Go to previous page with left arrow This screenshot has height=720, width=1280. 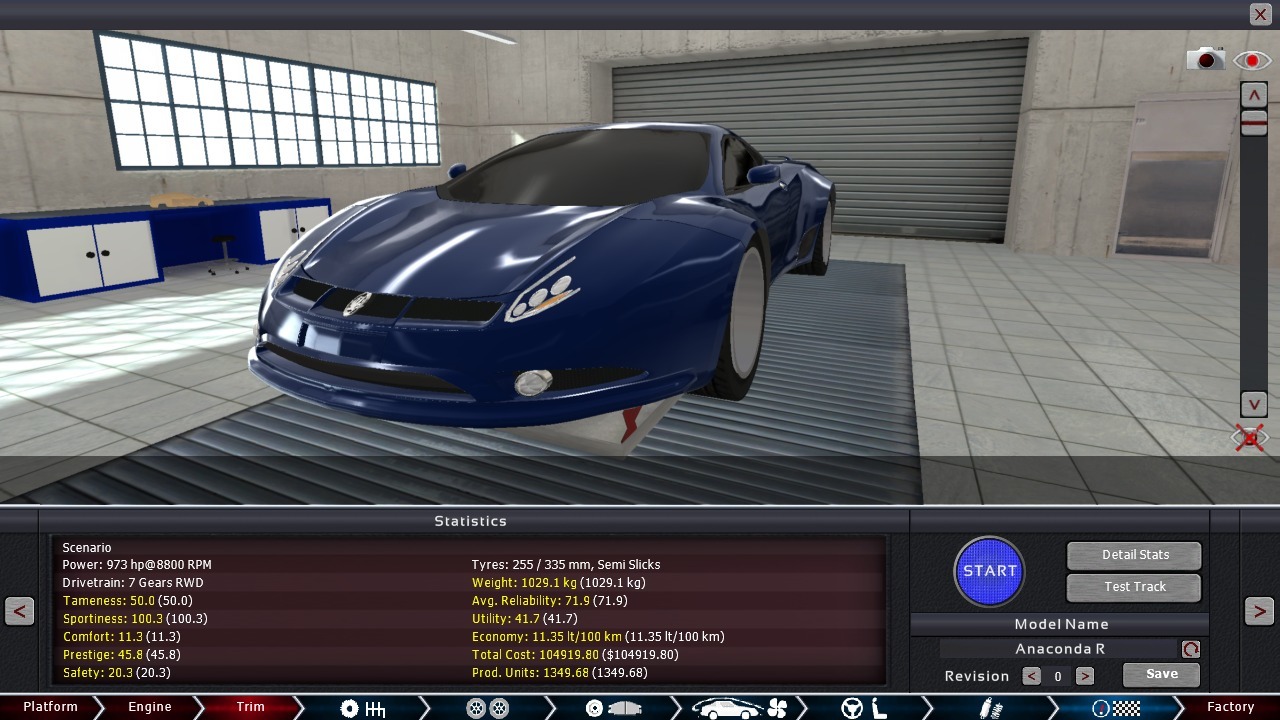[19, 611]
